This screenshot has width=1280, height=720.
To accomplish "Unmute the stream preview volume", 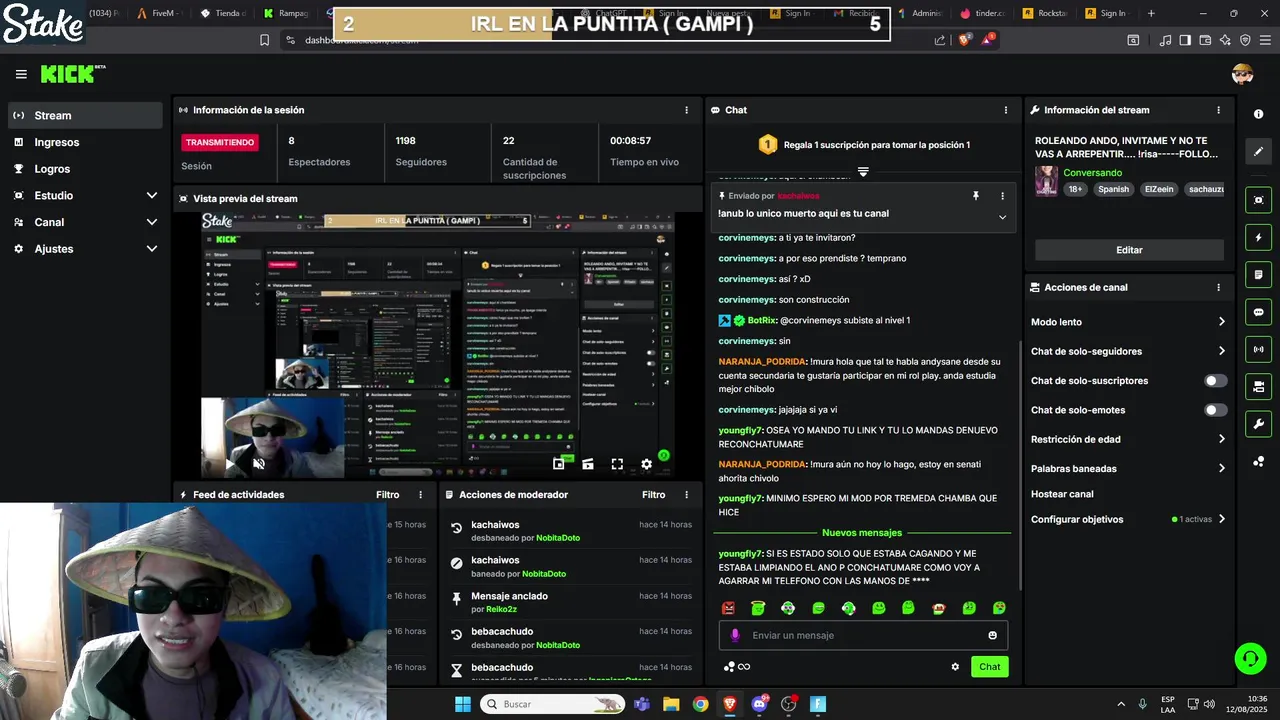I will (259, 464).
